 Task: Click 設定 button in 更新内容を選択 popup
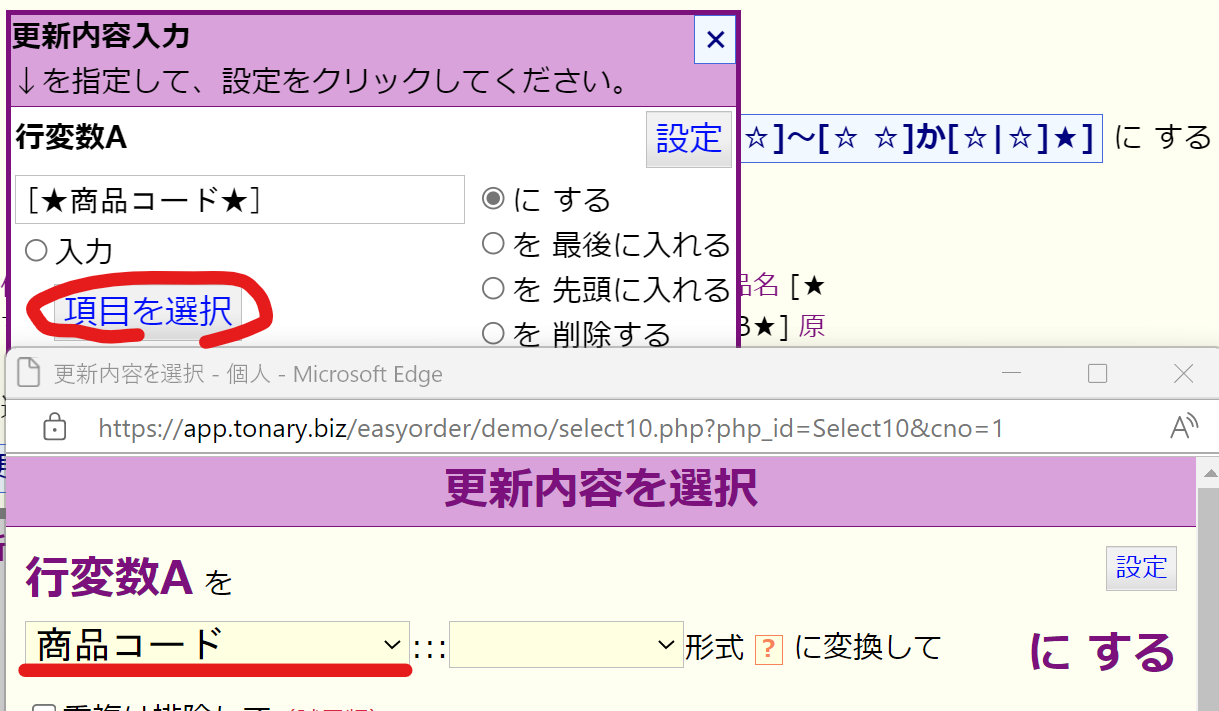tap(1141, 568)
